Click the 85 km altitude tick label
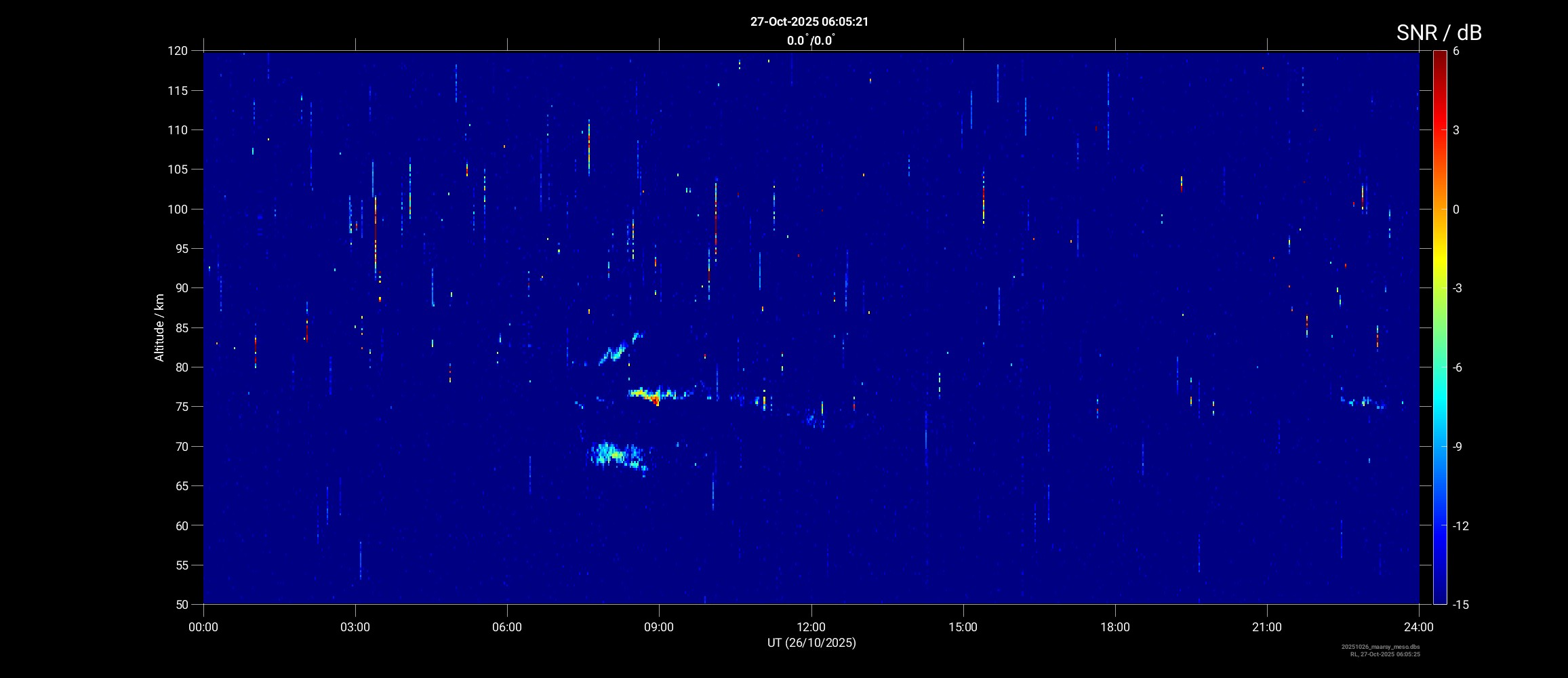Screen dimensions: 1568x678 [180, 328]
